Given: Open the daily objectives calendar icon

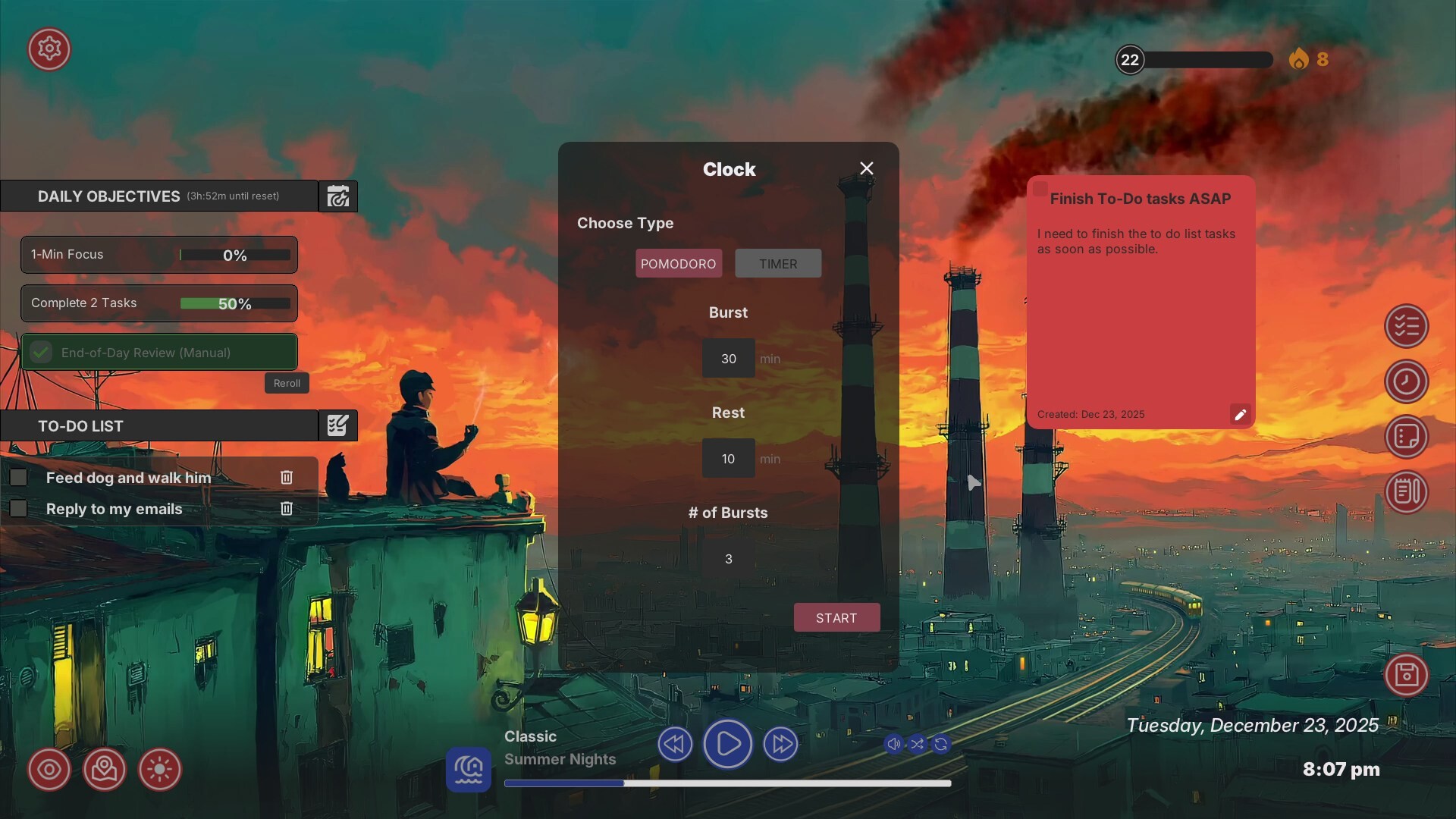Looking at the screenshot, I should [x=337, y=196].
